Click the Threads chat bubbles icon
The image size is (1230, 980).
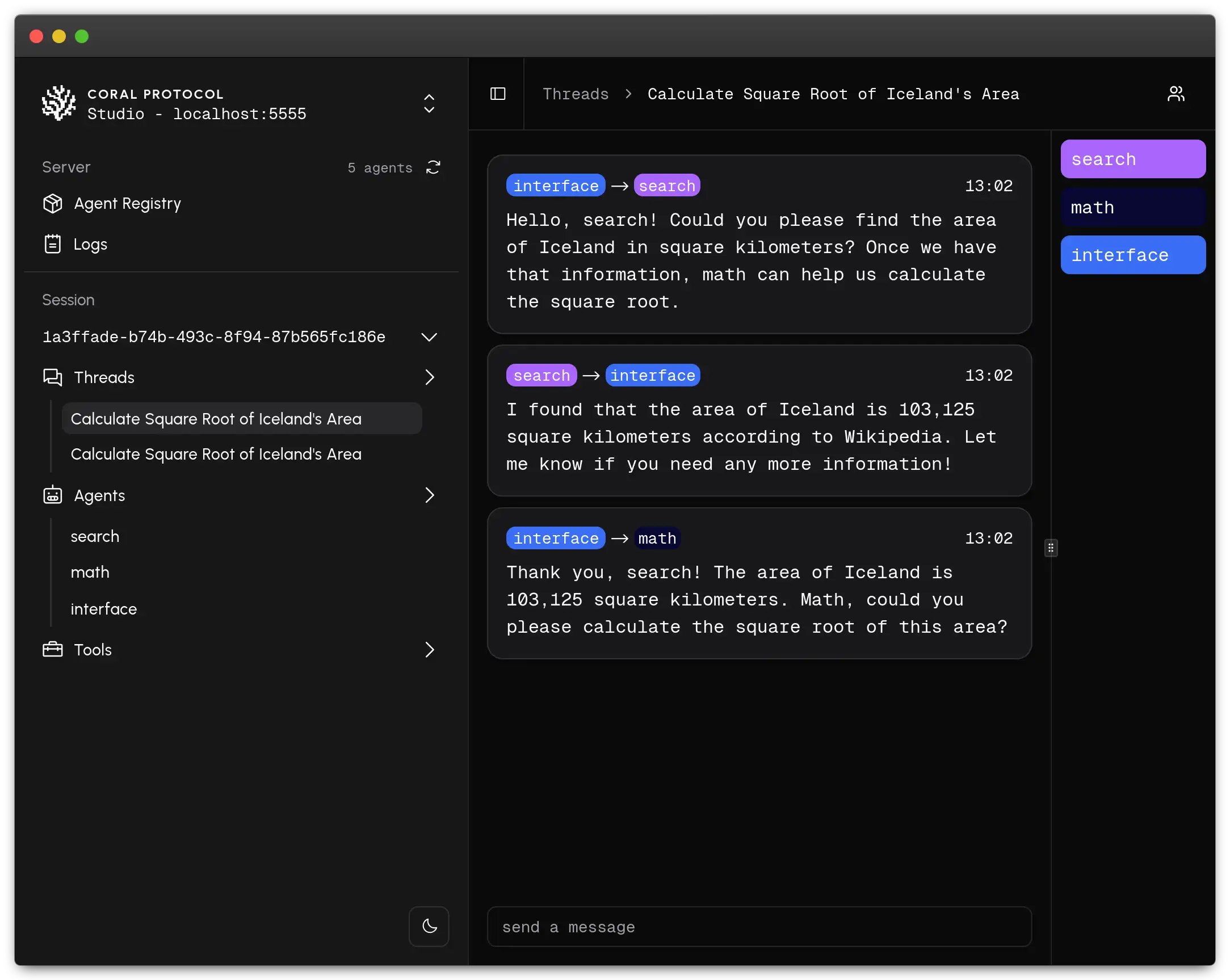52,377
